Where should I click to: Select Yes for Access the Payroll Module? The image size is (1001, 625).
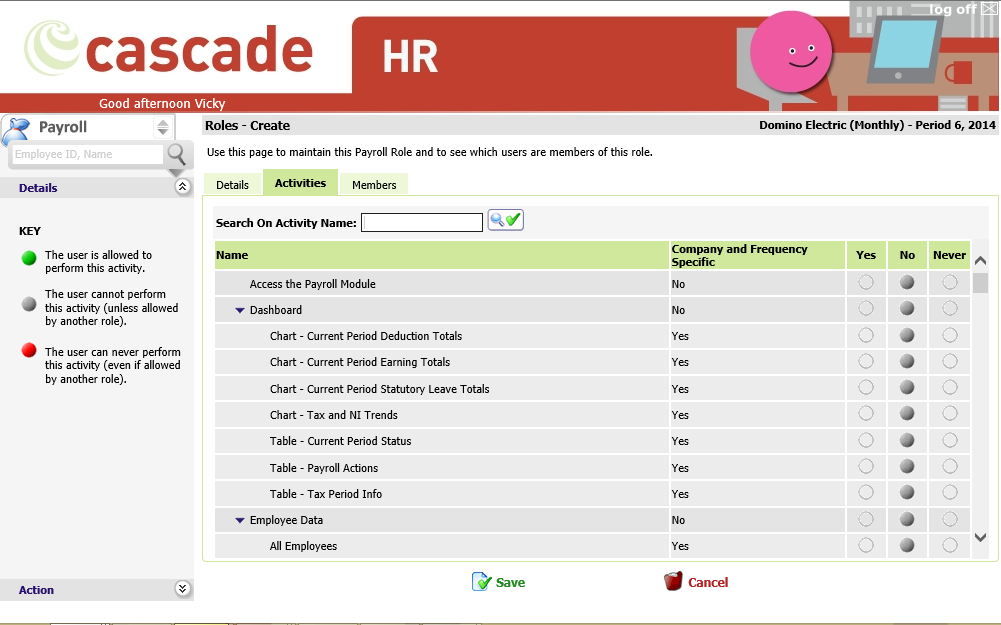pyautogui.click(x=866, y=282)
